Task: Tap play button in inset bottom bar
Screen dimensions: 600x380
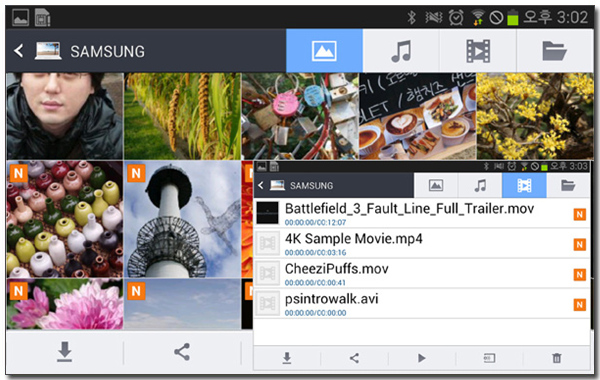Action: click(x=421, y=358)
